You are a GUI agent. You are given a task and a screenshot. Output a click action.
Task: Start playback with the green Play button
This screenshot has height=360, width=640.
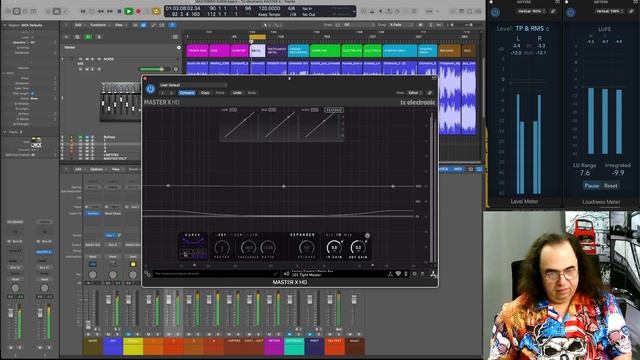[x=129, y=11]
